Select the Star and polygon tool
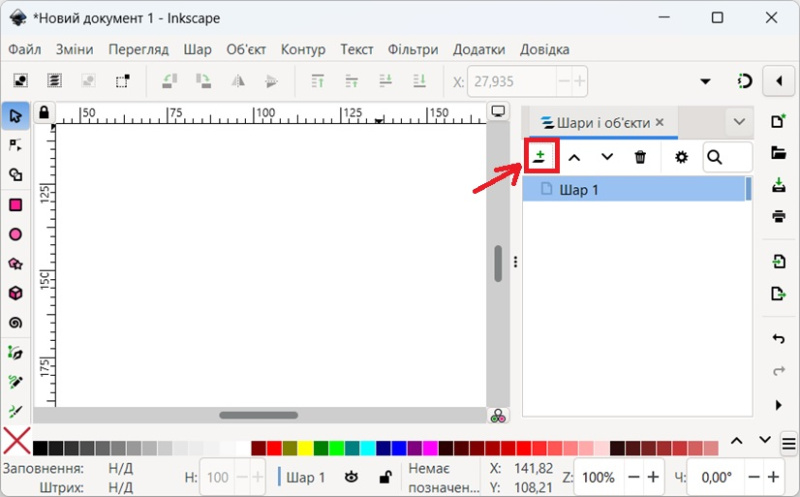This screenshot has width=800, height=497. (15, 264)
